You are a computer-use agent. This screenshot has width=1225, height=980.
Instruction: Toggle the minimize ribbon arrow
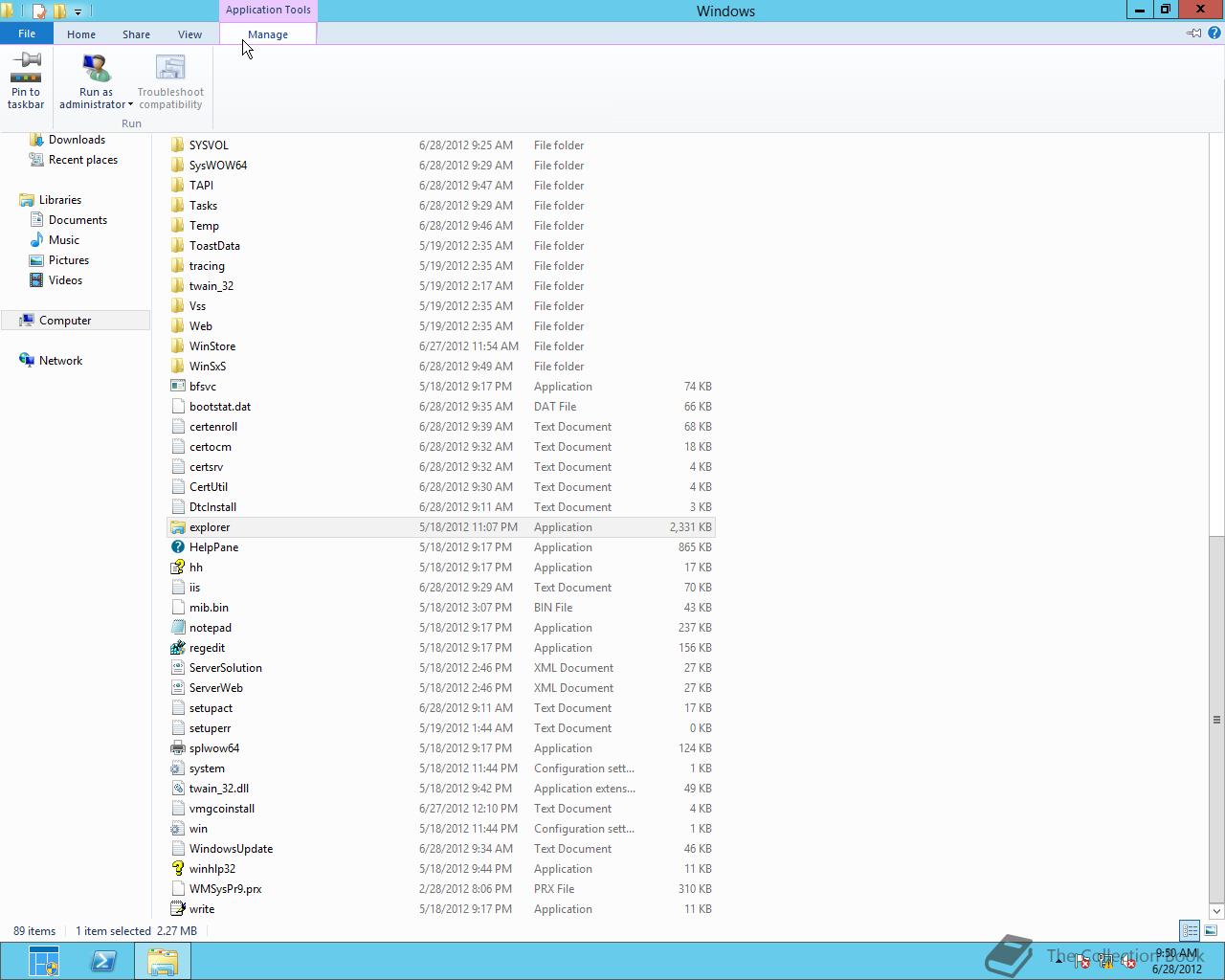pyautogui.click(x=1194, y=33)
